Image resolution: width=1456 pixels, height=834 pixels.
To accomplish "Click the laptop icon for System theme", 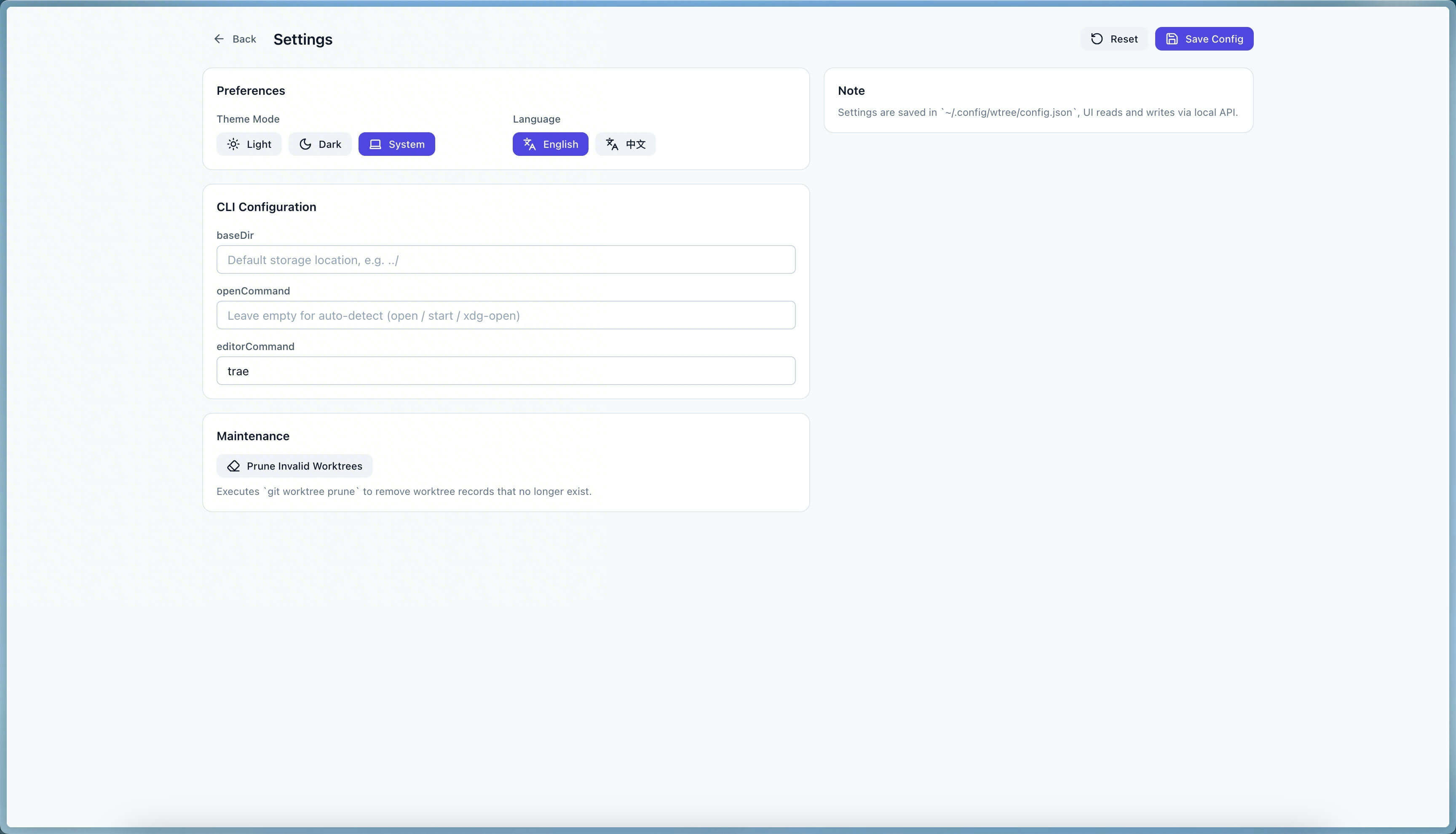I will (x=375, y=144).
